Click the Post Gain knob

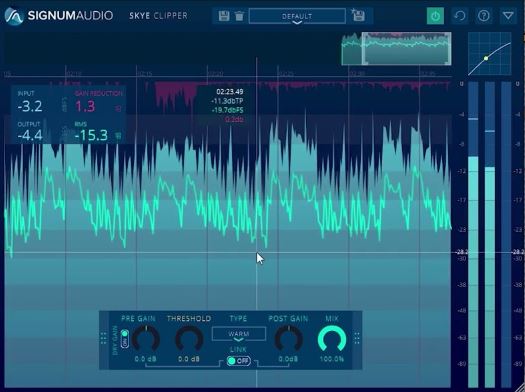289,339
